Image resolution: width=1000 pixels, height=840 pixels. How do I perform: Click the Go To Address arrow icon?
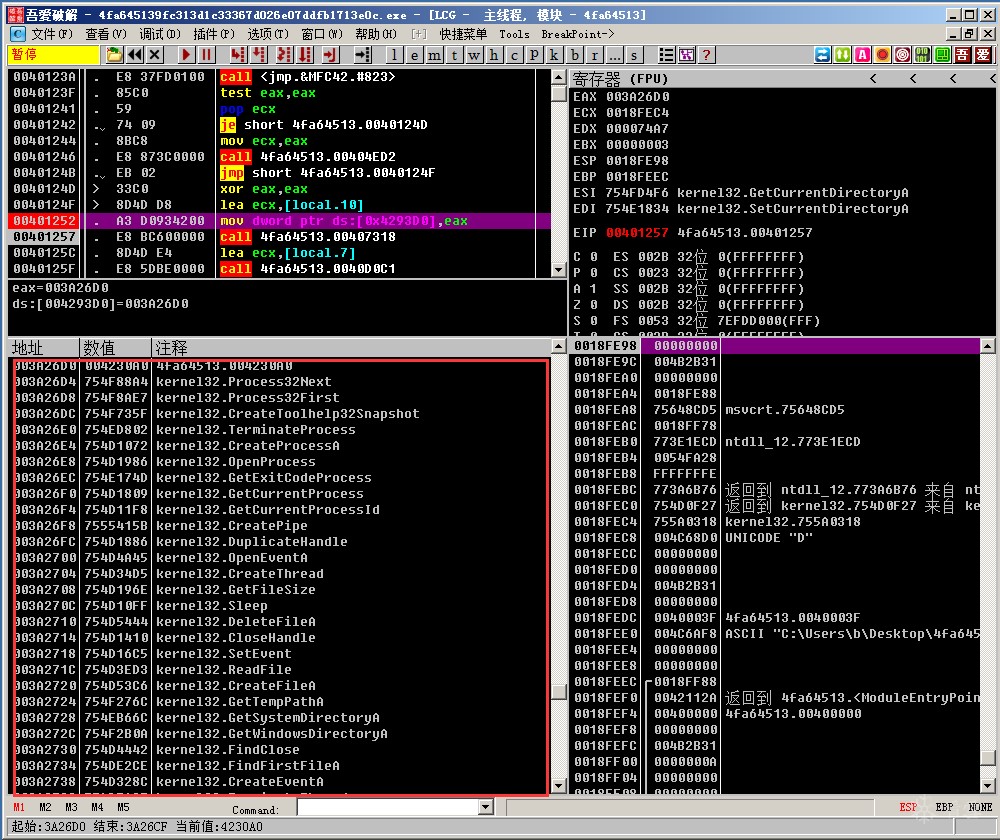pos(362,55)
